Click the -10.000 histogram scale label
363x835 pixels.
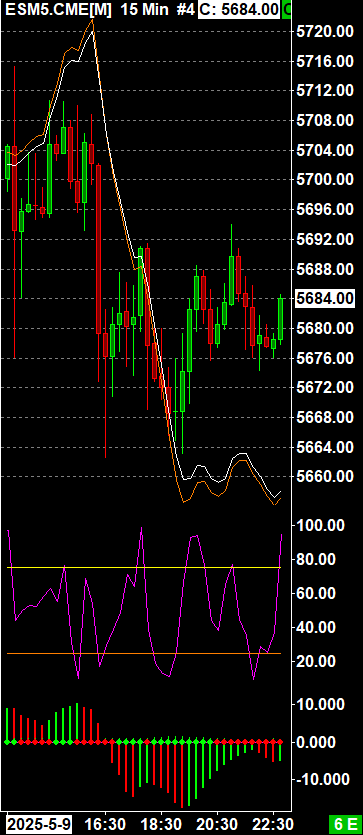click(325, 780)
